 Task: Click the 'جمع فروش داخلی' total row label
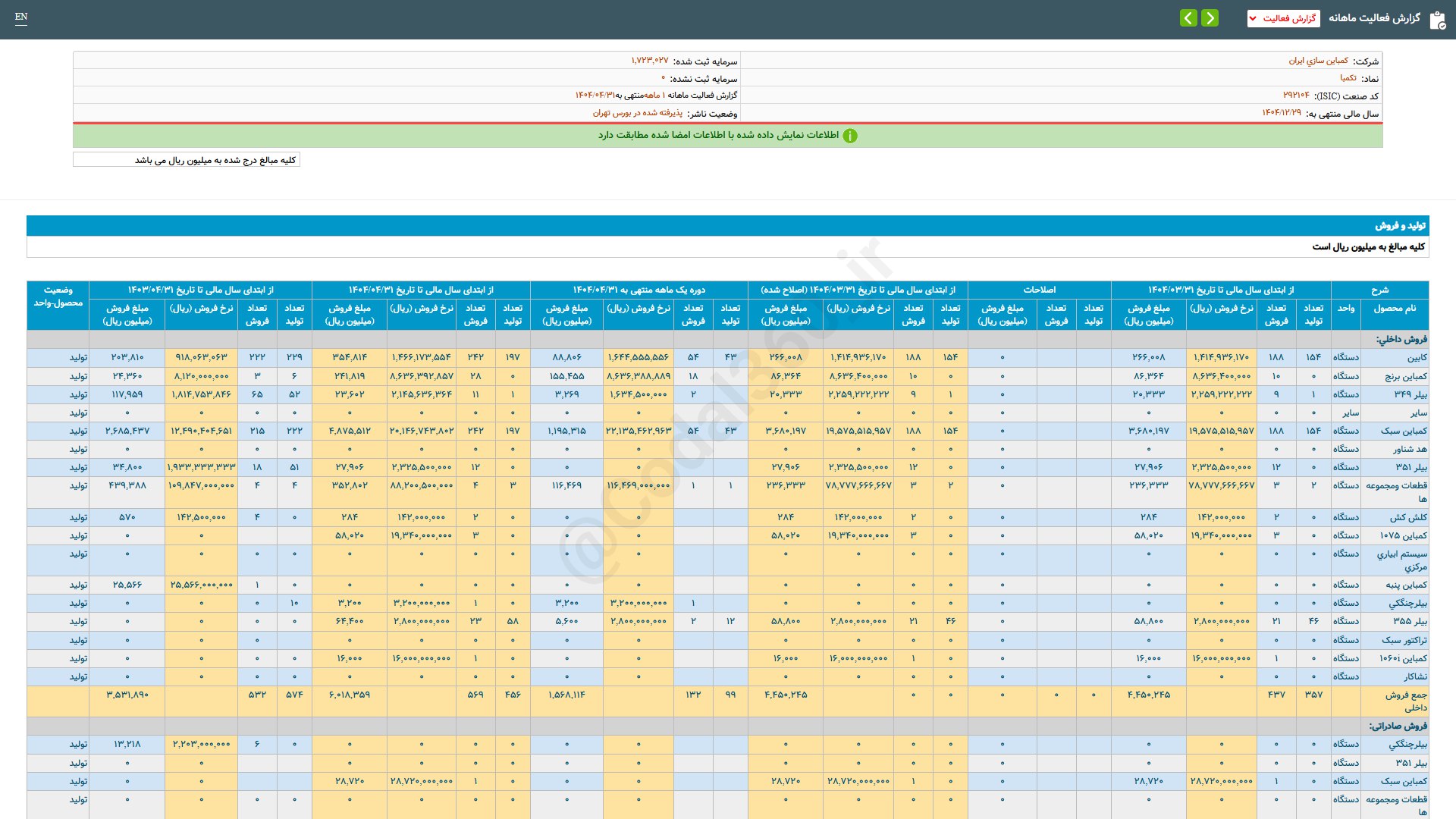point(1406,701)
